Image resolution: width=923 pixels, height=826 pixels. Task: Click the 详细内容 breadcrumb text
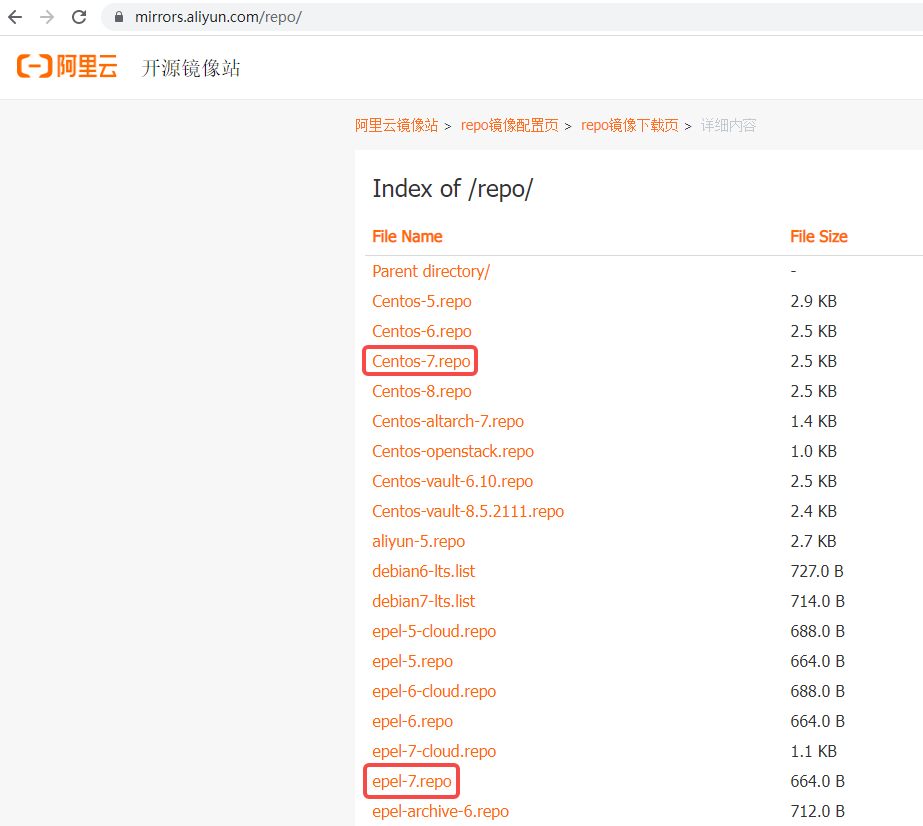[728, 125]
